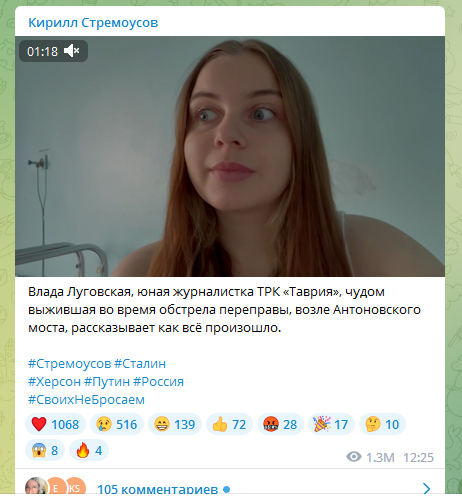The height and width of the screenshot is (500, 462).
Task: Open hashtag #Стремоусов
Action: [69, 363]
